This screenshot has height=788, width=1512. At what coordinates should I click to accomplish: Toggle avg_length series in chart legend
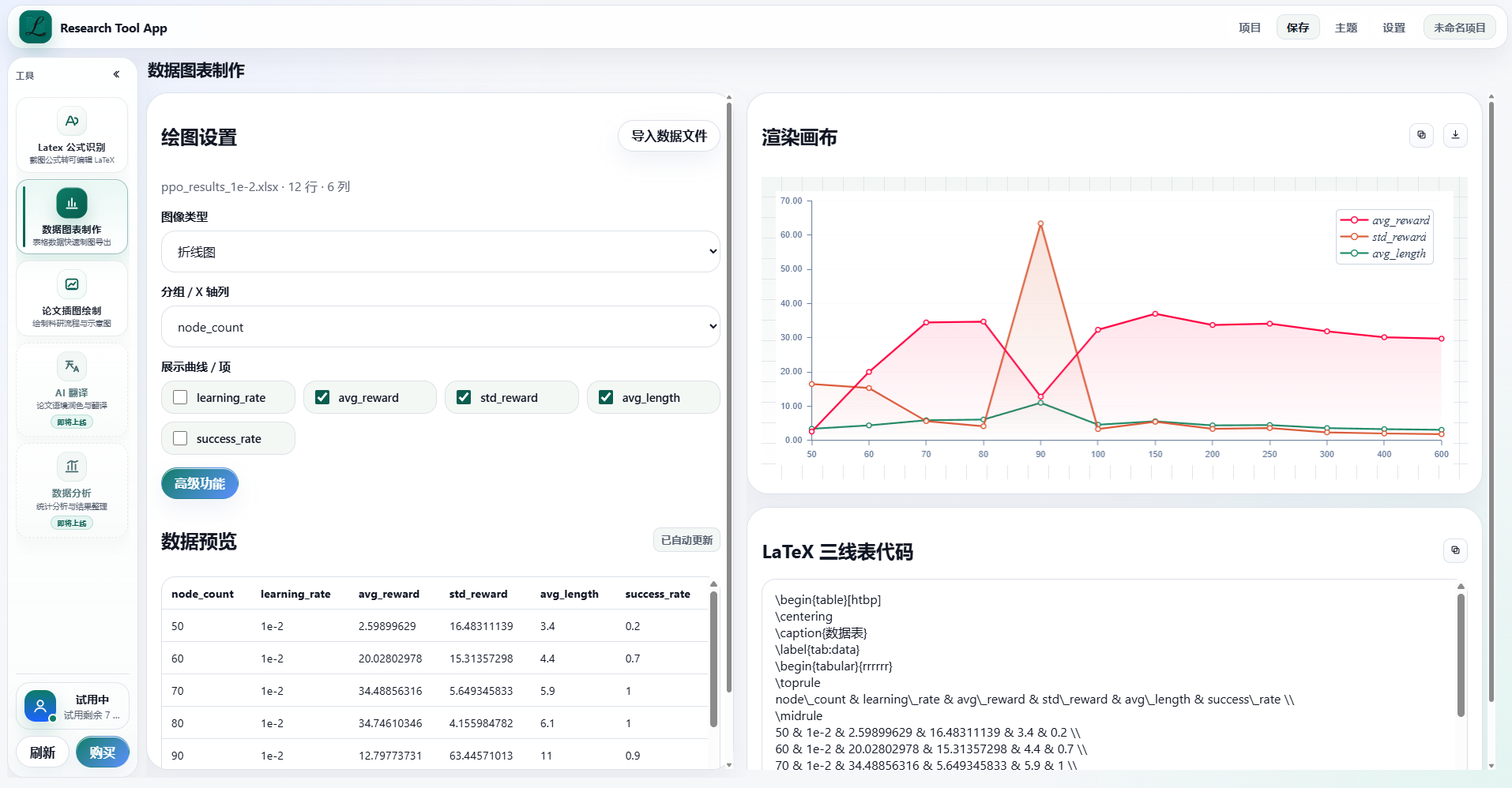pyautogui.click(x=1383, y=253)
